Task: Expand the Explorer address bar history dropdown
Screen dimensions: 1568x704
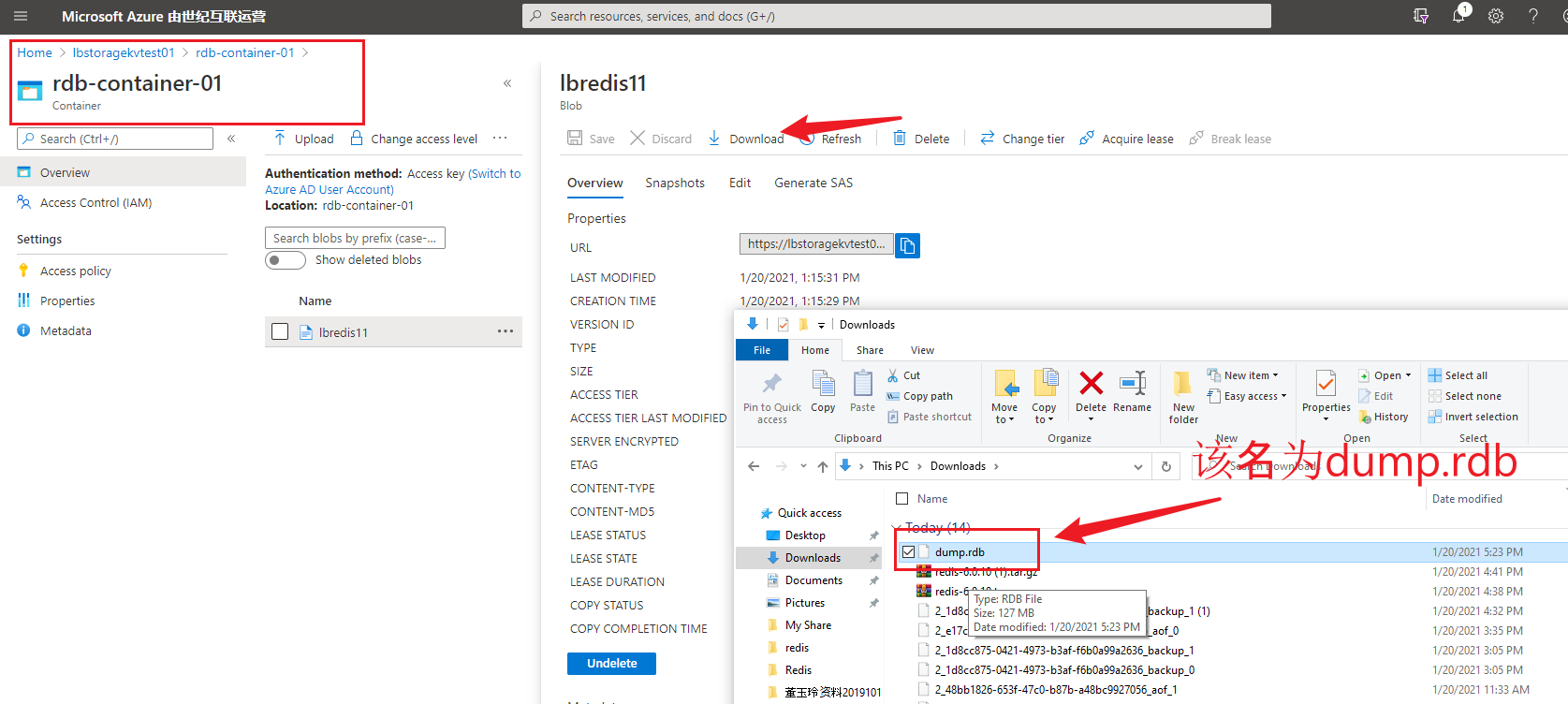Action: tap(1138, 466)
